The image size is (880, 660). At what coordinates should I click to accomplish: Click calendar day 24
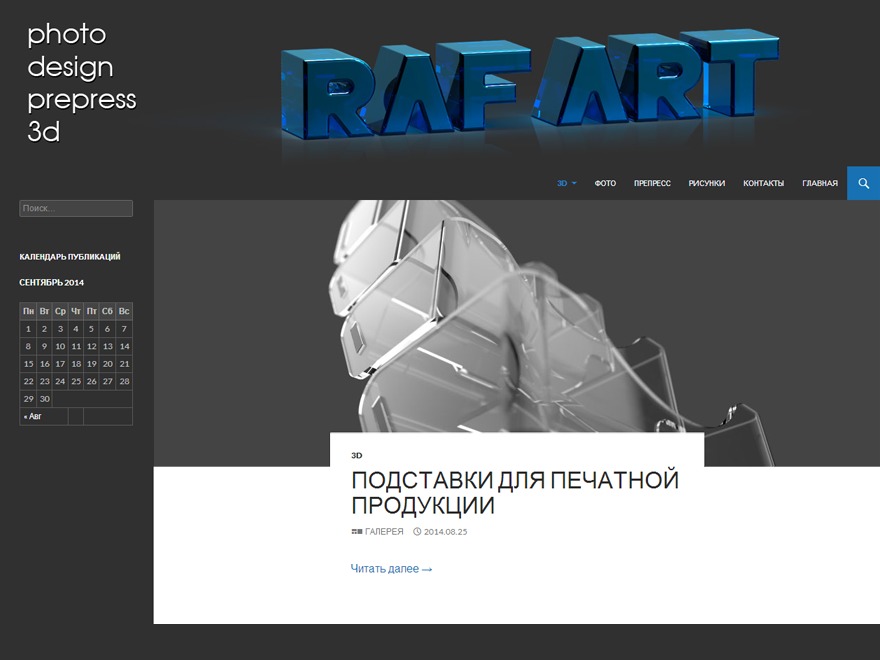(60, 381)
